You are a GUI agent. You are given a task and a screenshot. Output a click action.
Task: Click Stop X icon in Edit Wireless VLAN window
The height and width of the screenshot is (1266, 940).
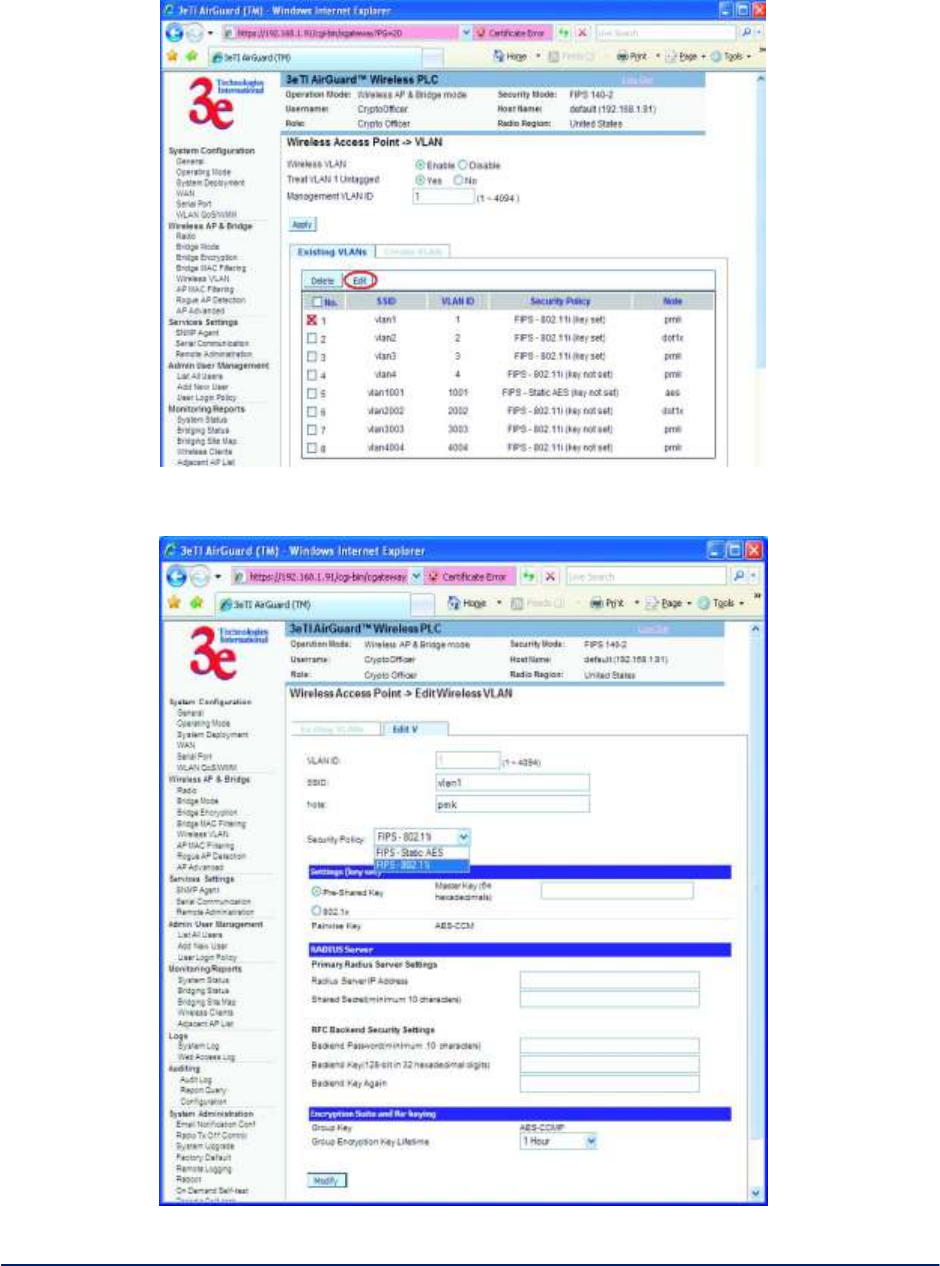pyautogui.click(x=550, y=577)
